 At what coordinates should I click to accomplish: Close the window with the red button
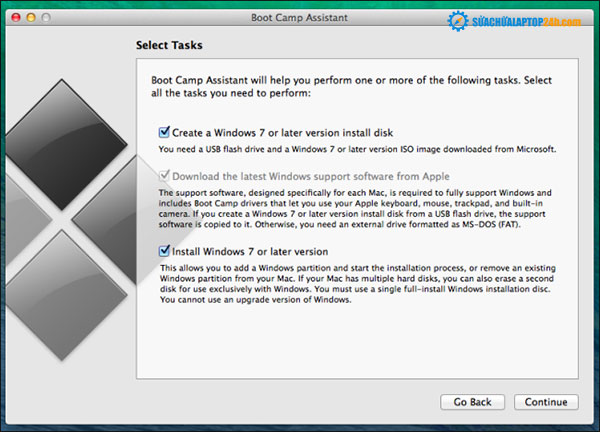coord(13,18)
